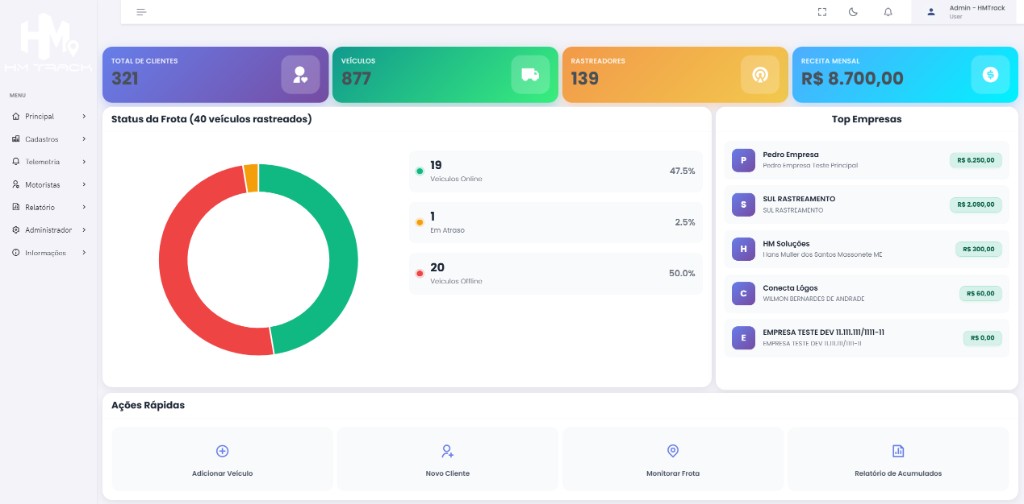Click the clients icon on Total de Clientes card
This screenshot has height=504, width=1024.
click(x=300, y=74)
